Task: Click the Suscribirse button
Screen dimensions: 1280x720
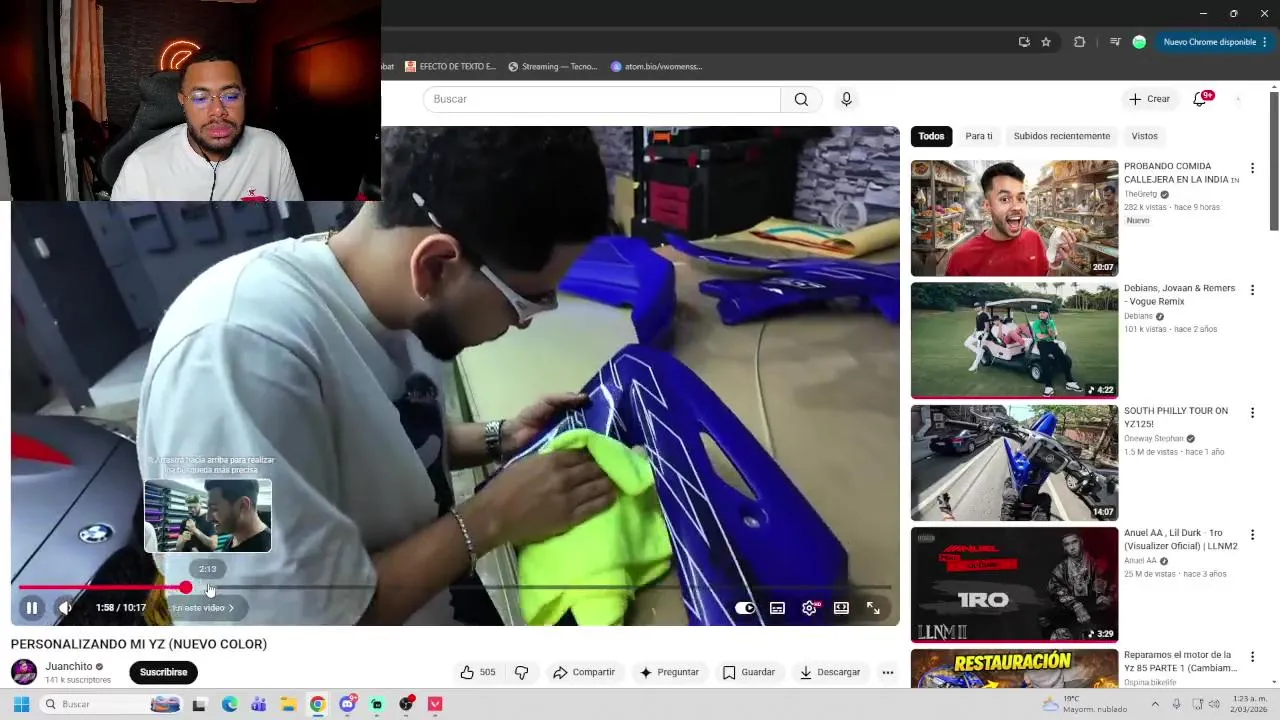Action: click(x=164, y=672)
